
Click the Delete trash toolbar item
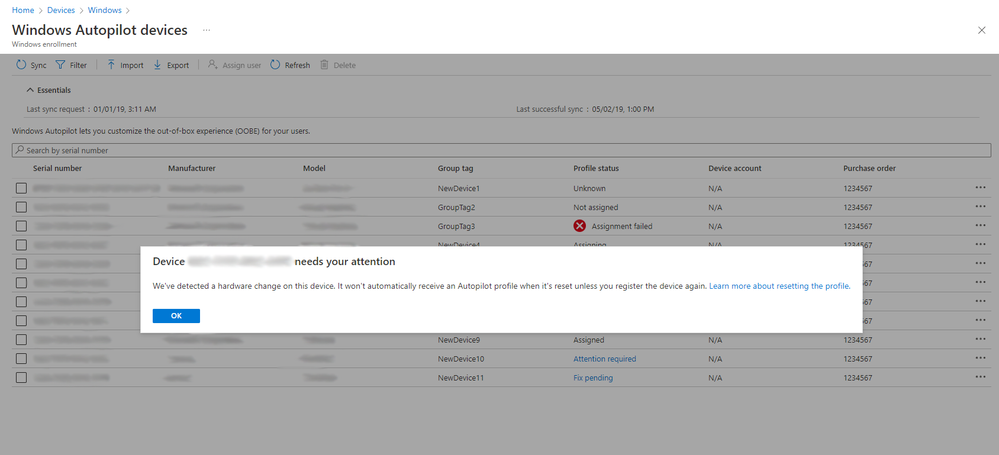(x=338, y=65)
